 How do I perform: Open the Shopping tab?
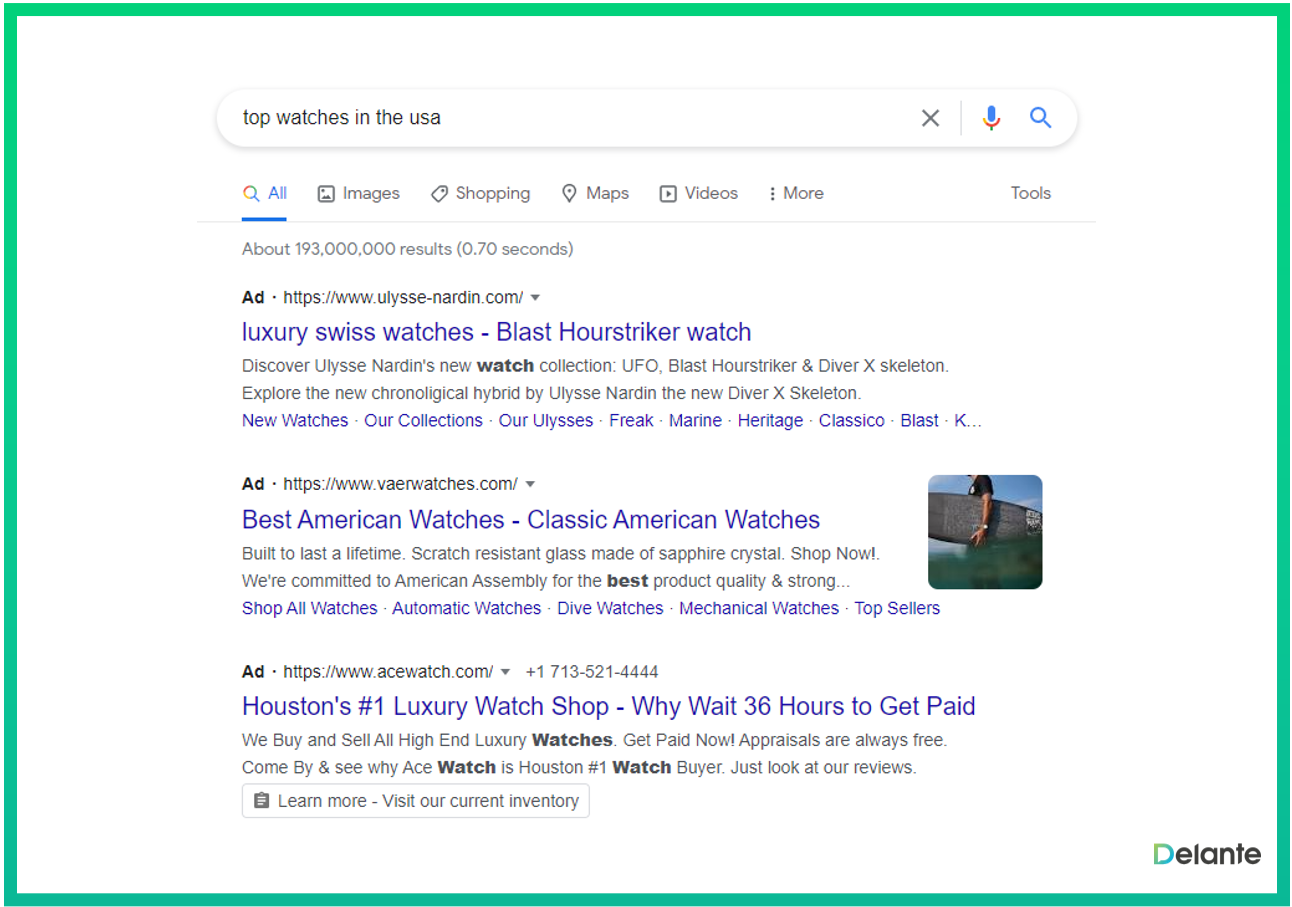[480, 194]
